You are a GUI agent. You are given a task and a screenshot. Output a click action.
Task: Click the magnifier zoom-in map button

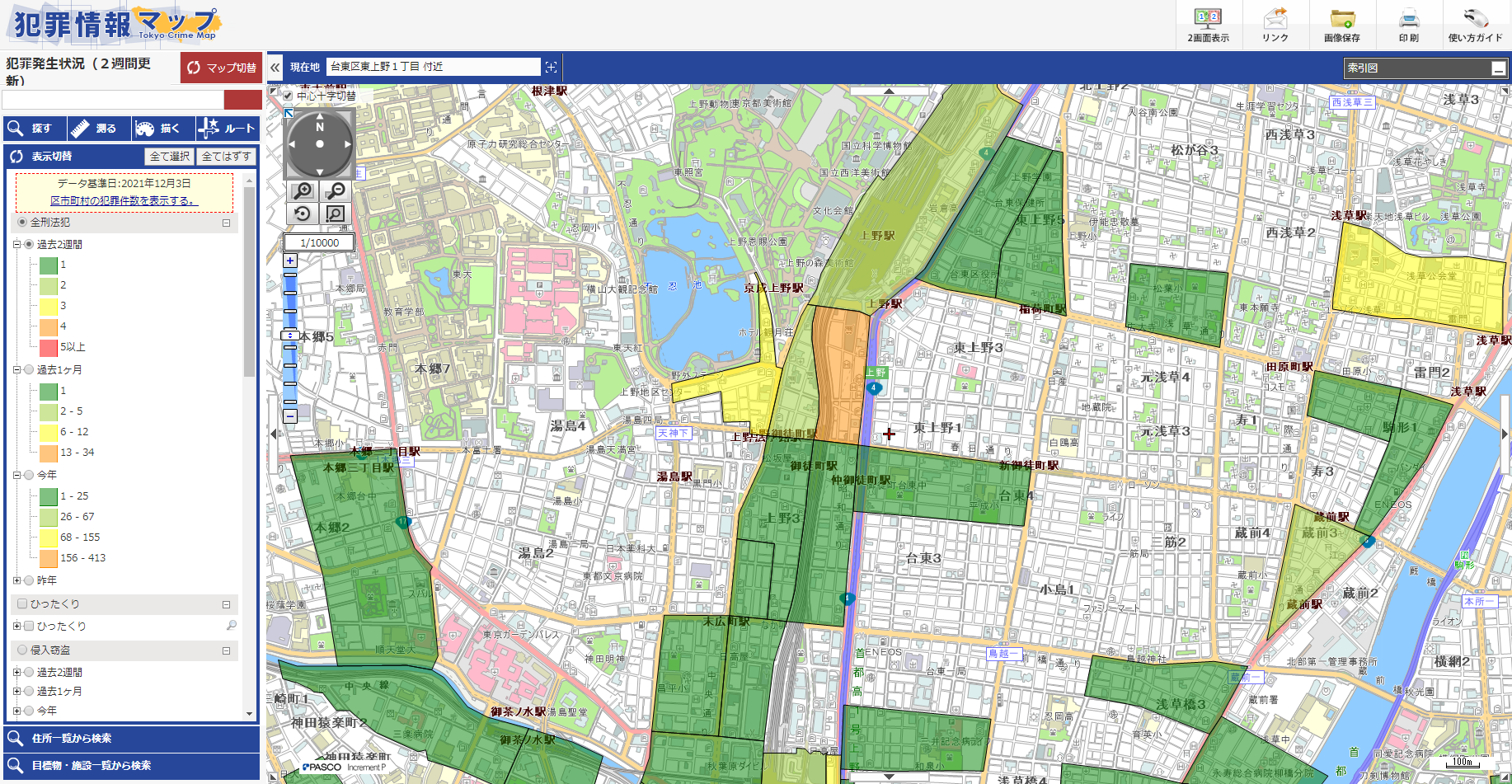coord(303,191)
